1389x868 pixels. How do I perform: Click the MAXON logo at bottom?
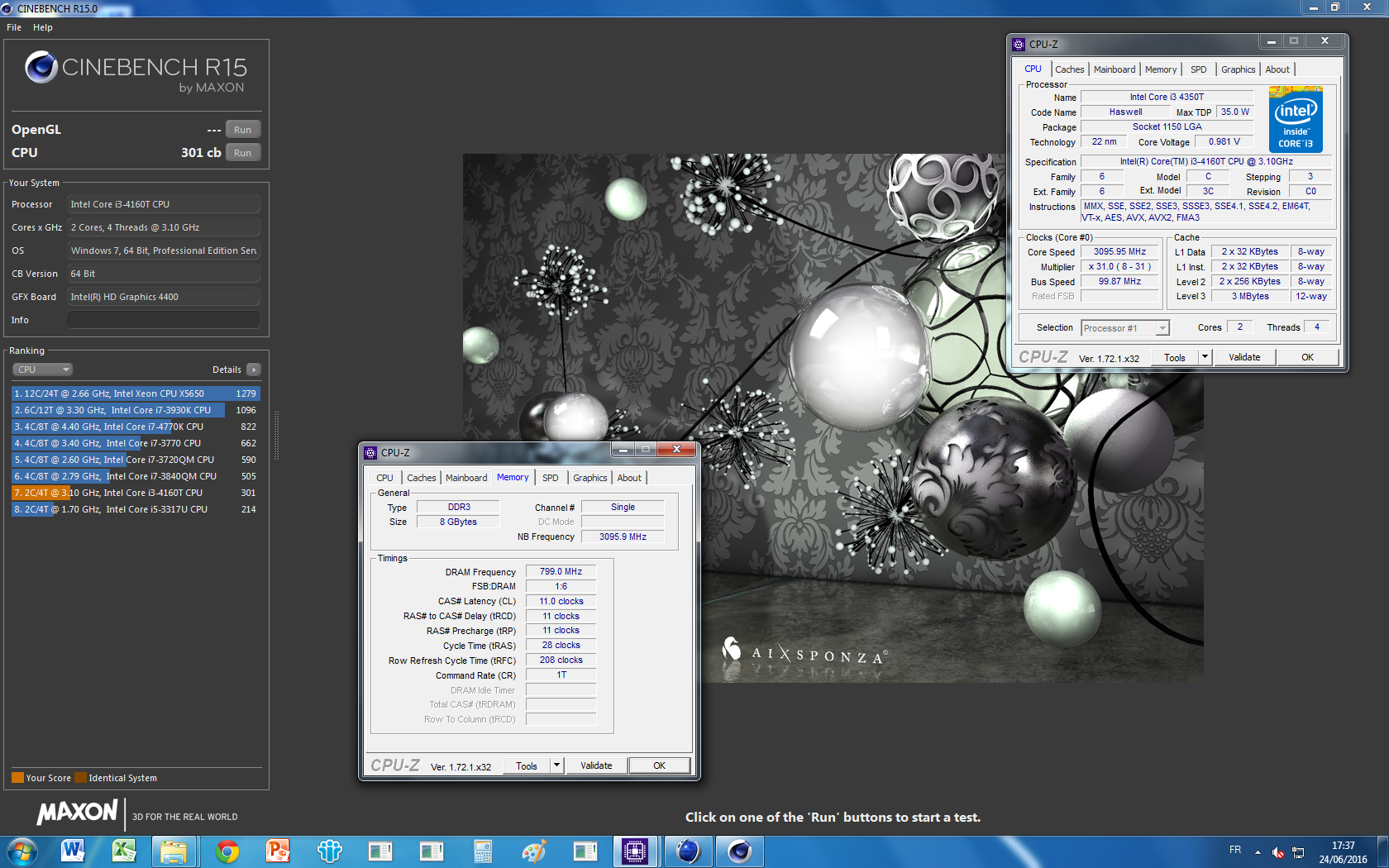77,813
